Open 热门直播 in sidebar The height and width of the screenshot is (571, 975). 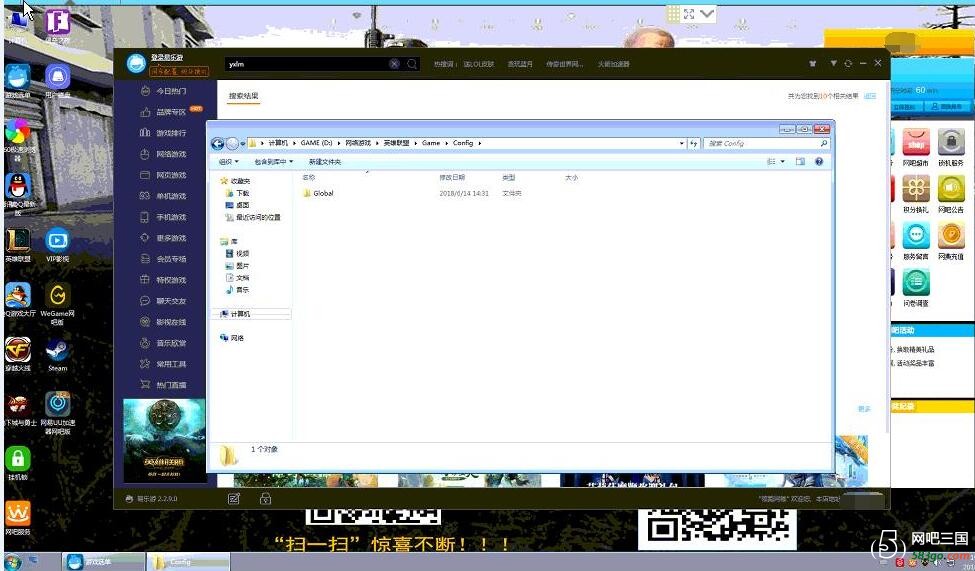click(x=164, y=385)
